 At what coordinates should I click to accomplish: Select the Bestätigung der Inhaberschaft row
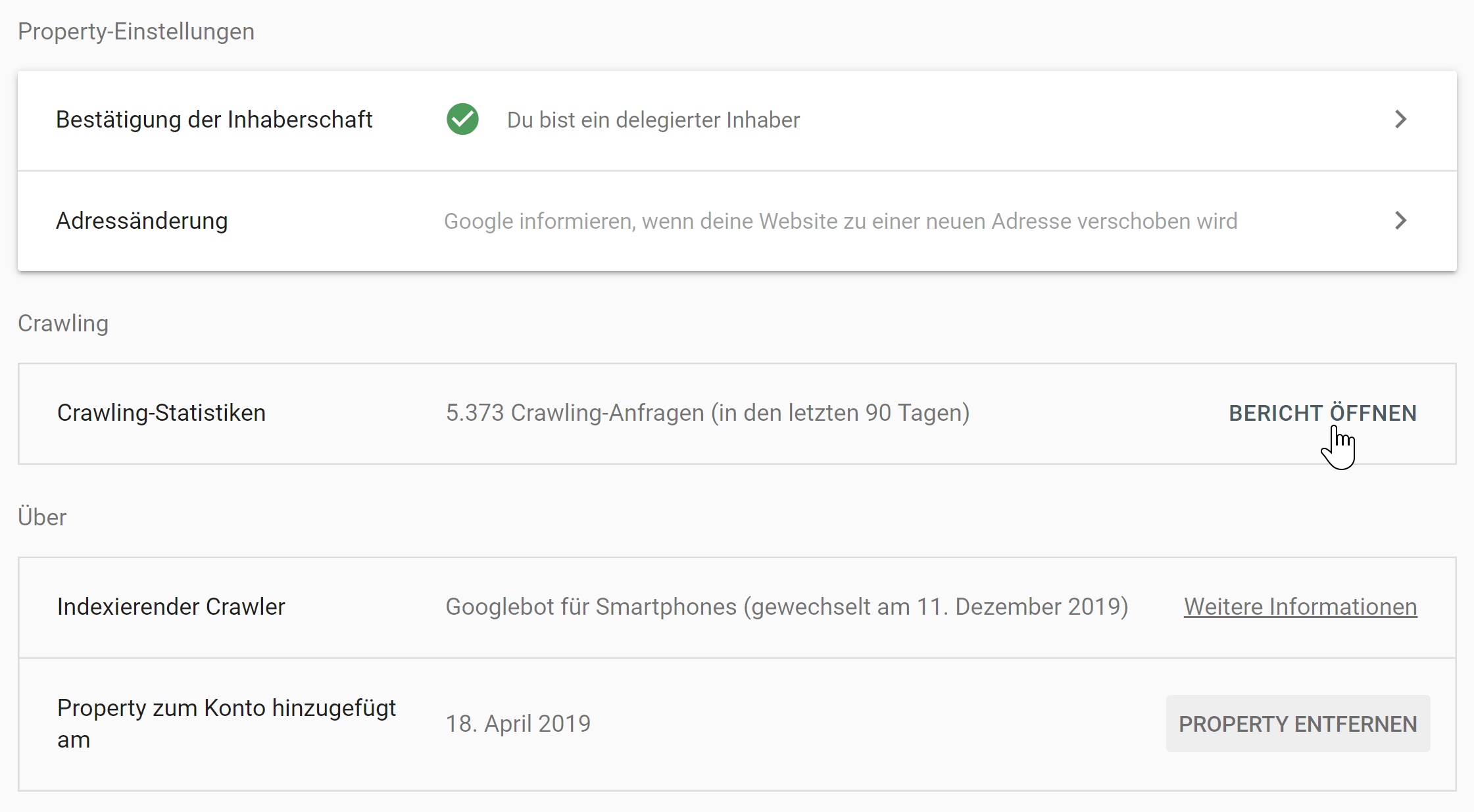[x=214, y=120]
